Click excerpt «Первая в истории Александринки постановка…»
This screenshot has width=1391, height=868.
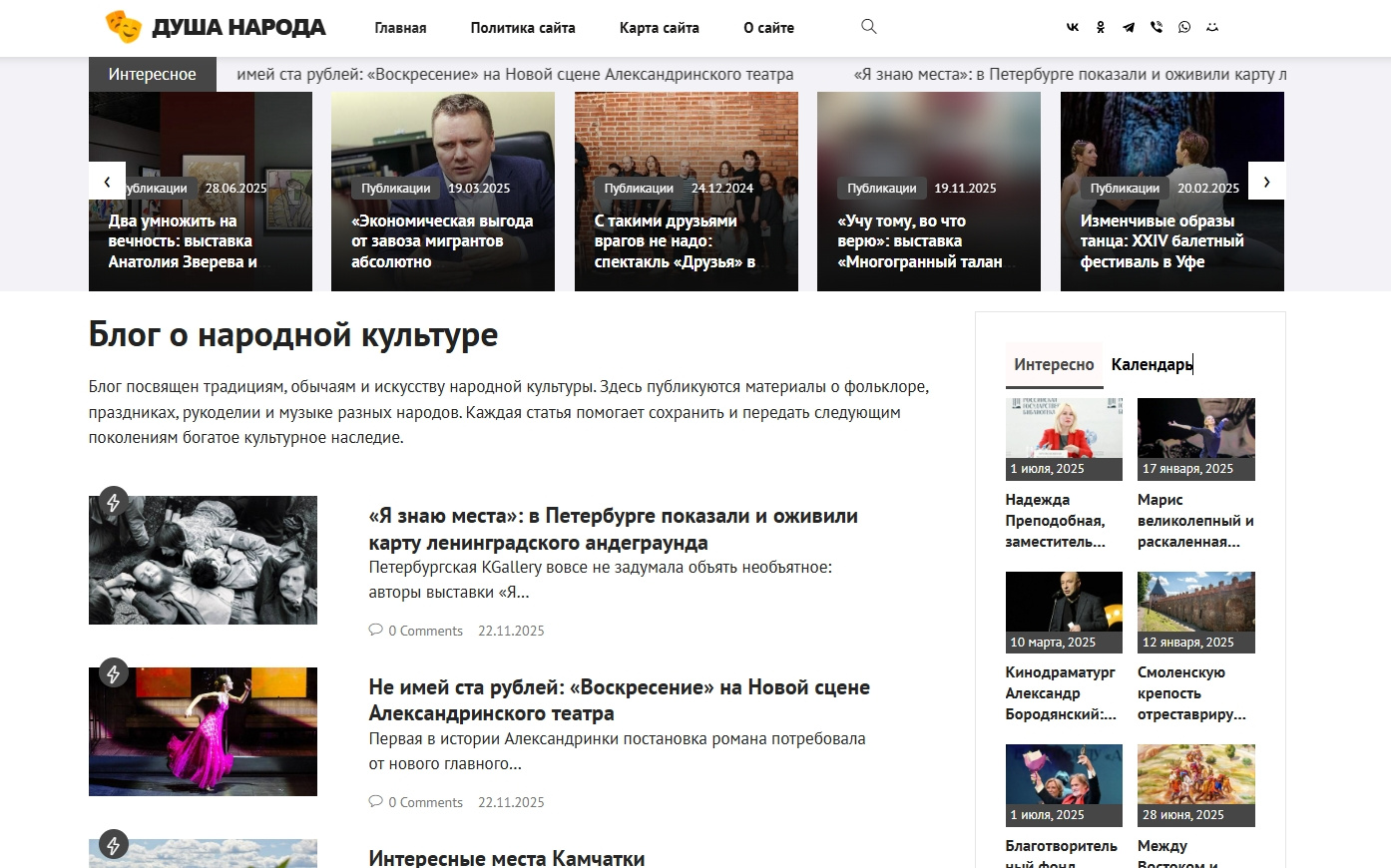click(617, 751)
